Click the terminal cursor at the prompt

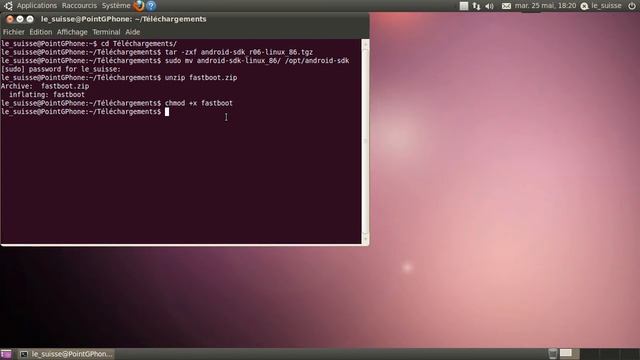pos(167,112)
